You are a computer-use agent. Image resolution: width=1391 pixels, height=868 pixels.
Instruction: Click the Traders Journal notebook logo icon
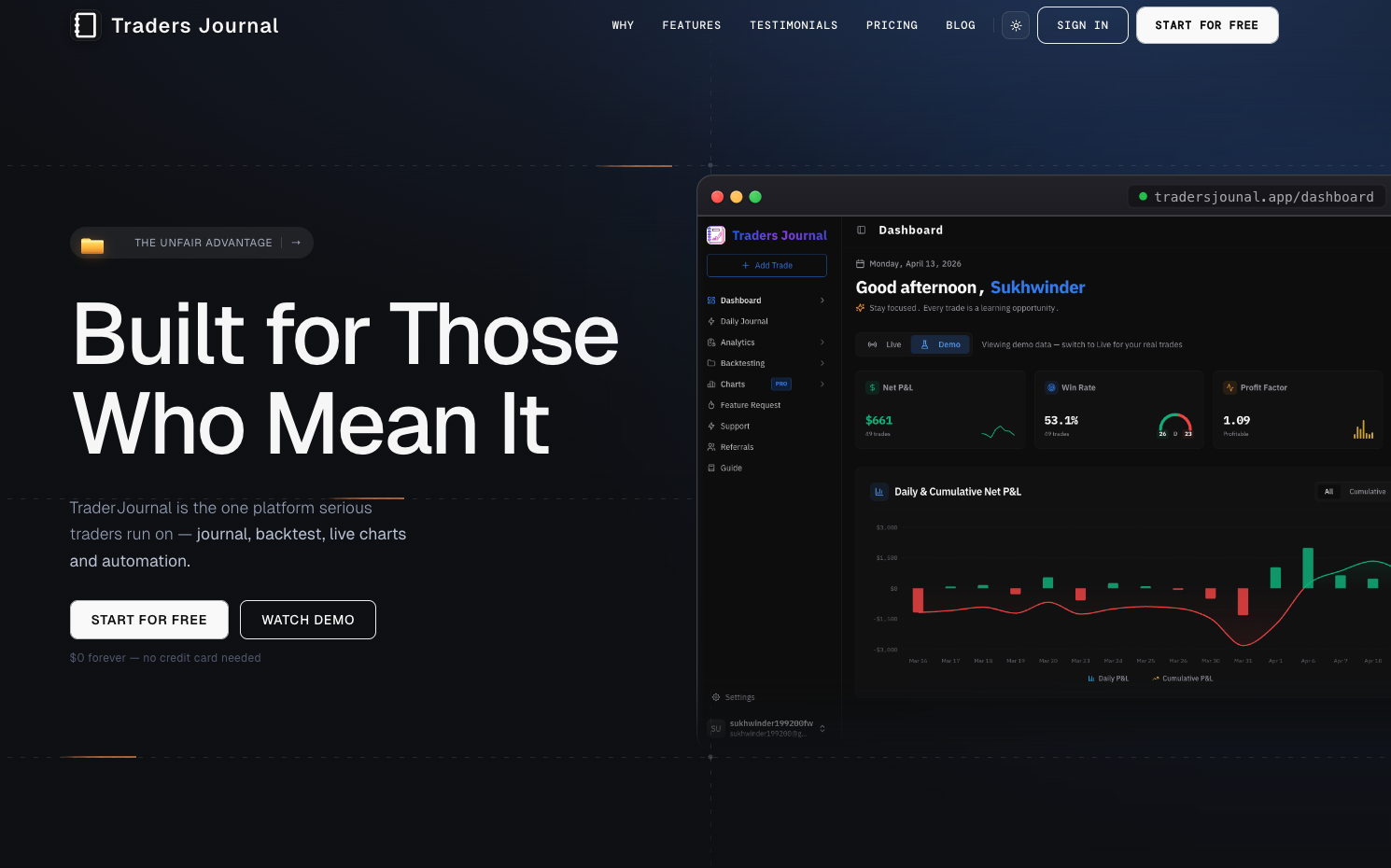click(86, 25)
